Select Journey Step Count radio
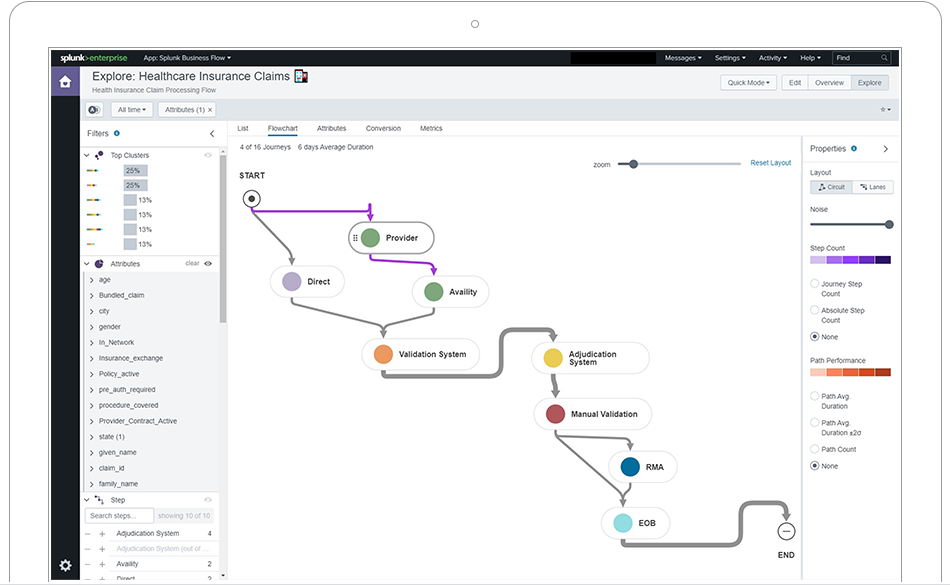The width and height of the screenshot is (950, 585). tap(814, 283)
